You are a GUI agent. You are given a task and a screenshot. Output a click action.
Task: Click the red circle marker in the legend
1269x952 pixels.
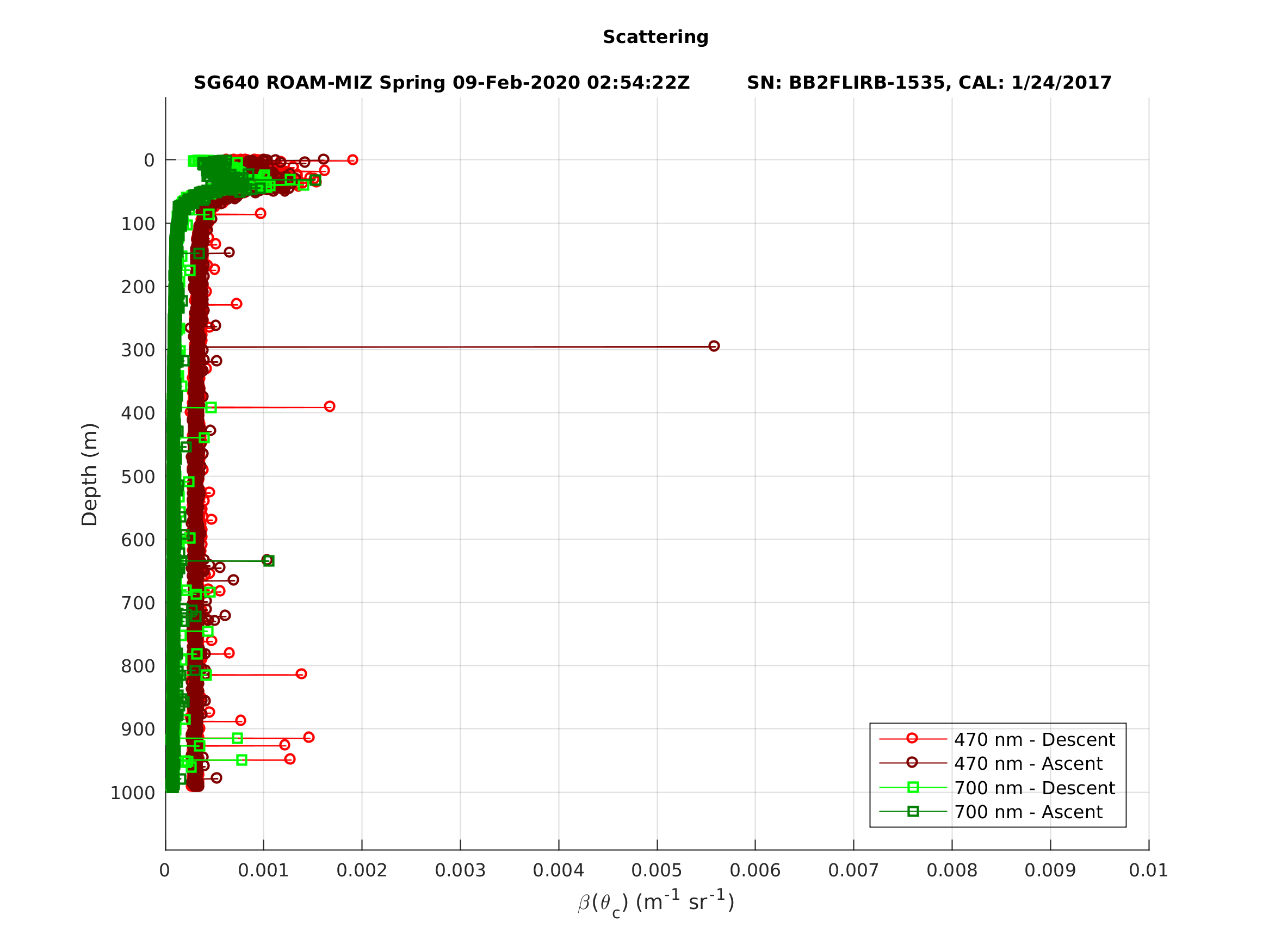(x=912, y=739)
